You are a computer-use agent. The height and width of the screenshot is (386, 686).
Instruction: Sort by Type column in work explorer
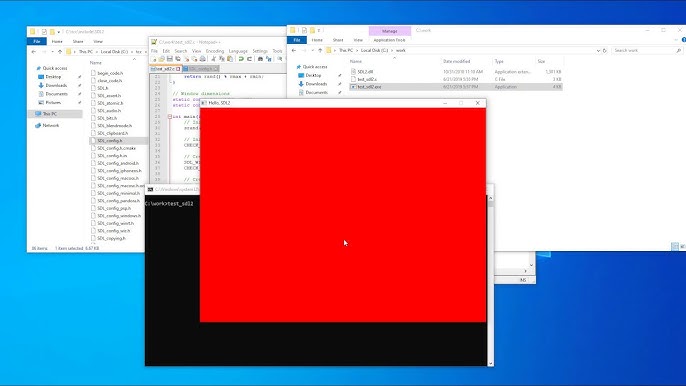click(x=499, y=61)
